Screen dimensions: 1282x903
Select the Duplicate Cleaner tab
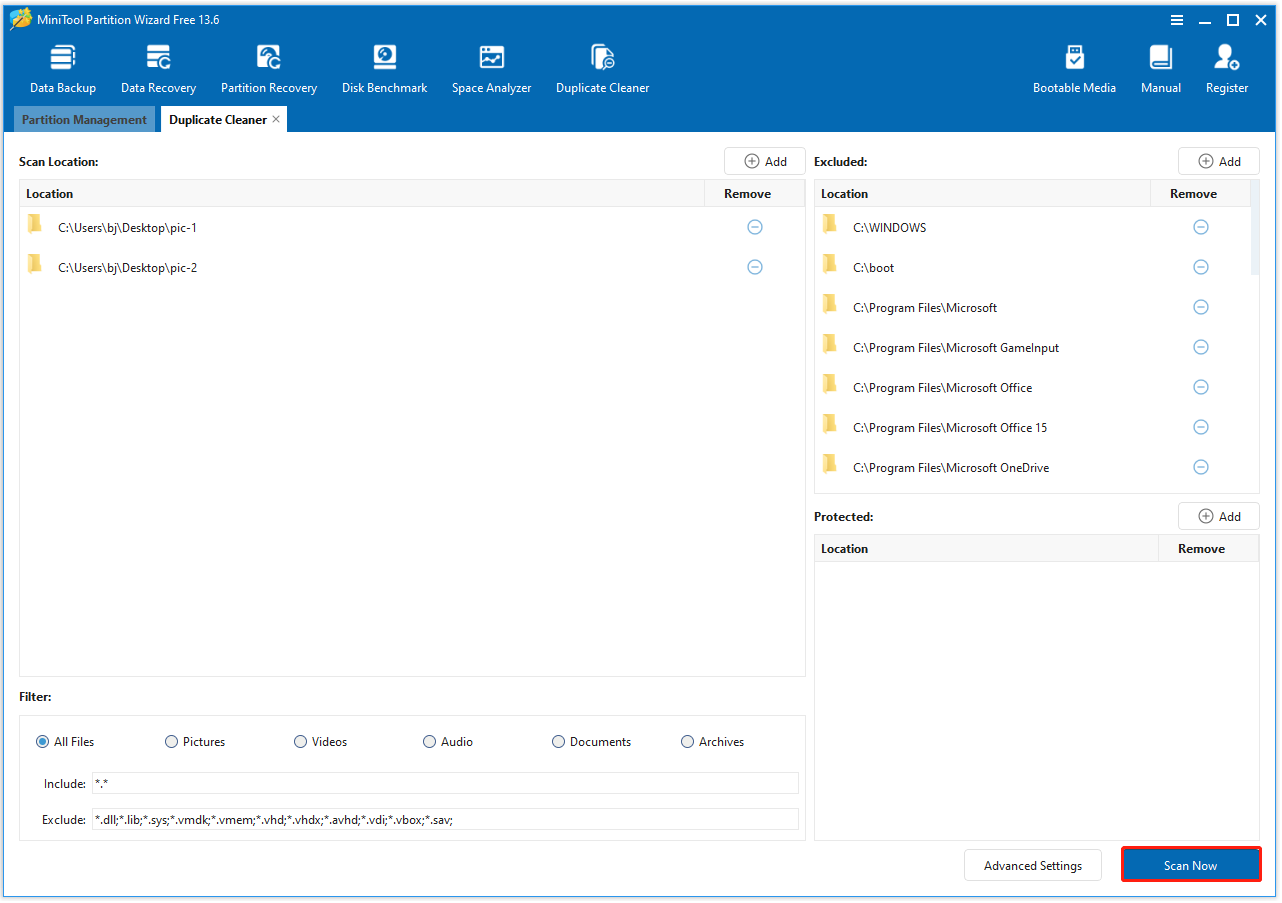(218, 119)
